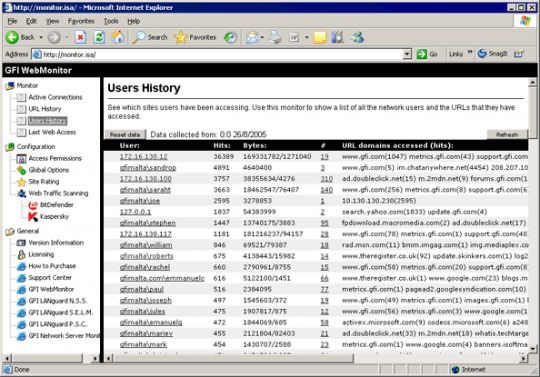Refresh the page using toolbar icon

pyautogui.click(x=99, y=37)
